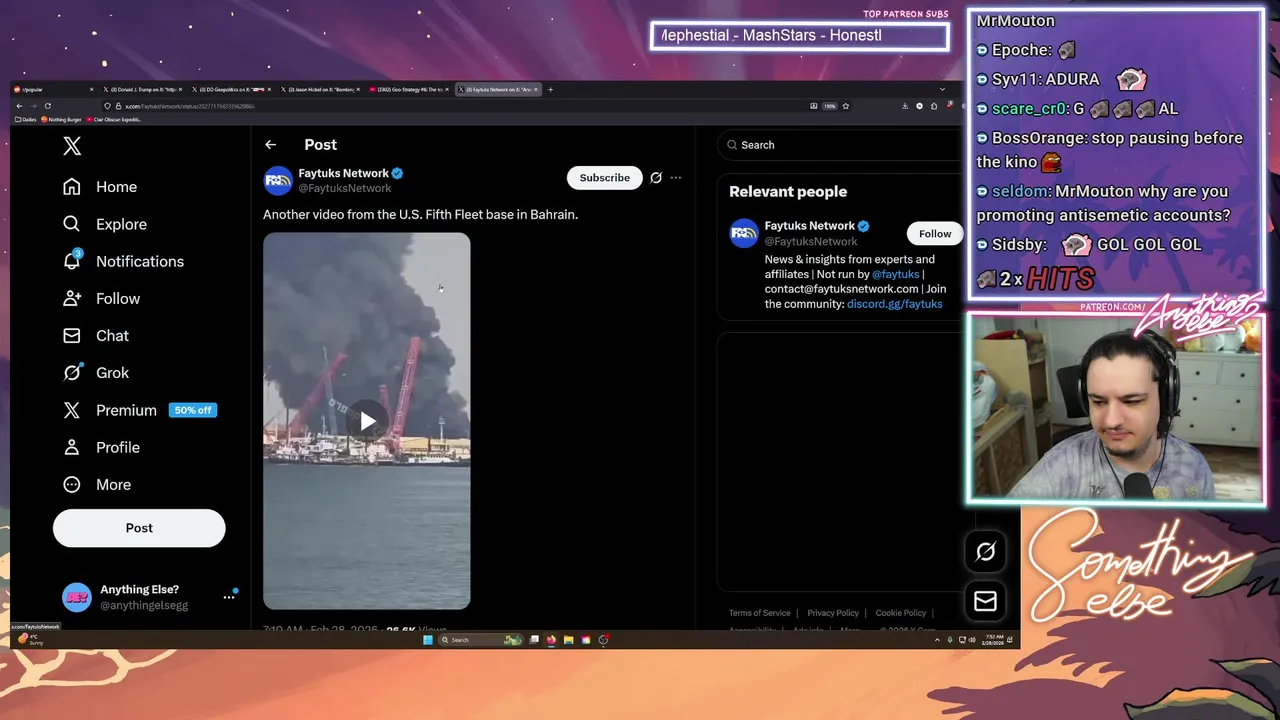Click the Grok explain icon on post
The width and height of the screenshot is (1280, 720).
click(656, 178)
